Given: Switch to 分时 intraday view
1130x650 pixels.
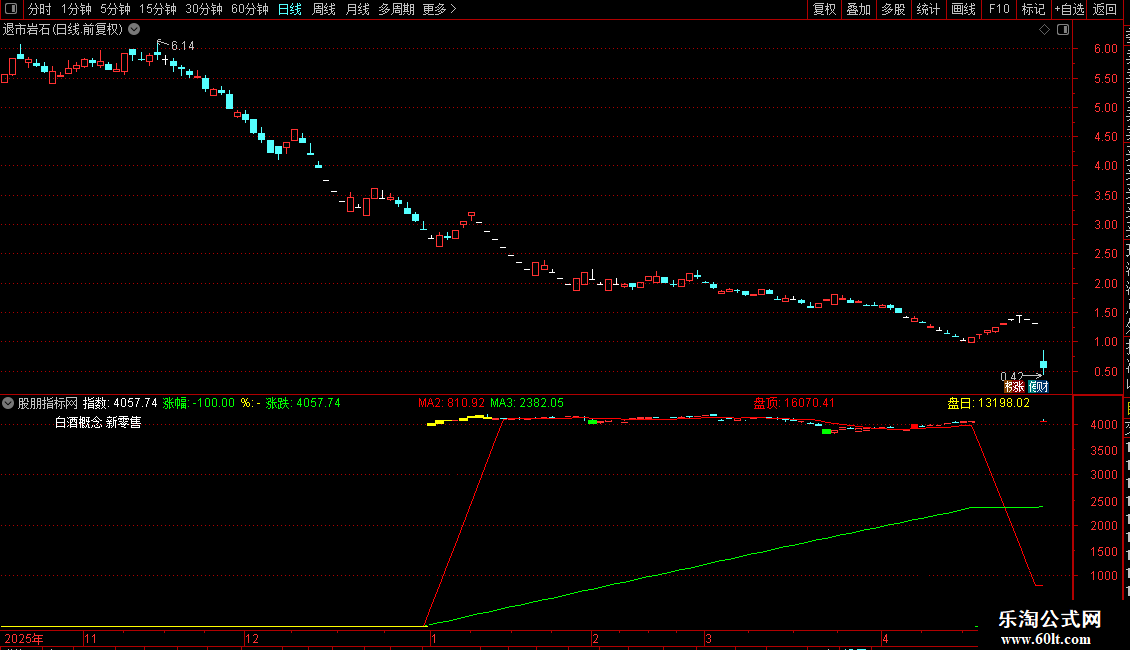Looking at the screenshot, I should pyautogui.click(x=40, y=9).
